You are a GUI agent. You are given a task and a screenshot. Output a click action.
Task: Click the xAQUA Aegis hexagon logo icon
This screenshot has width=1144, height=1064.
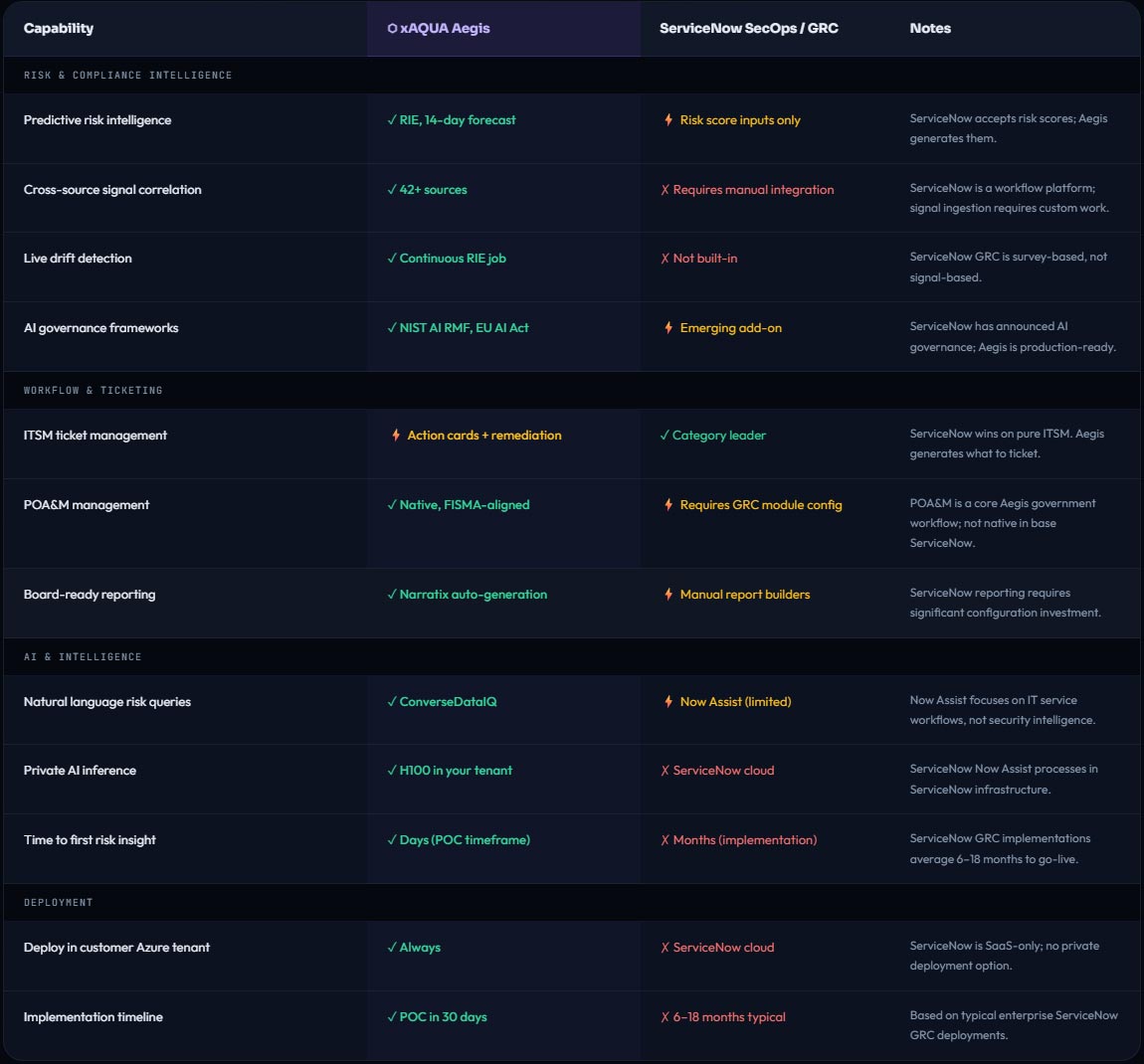[x=392, y=29]
